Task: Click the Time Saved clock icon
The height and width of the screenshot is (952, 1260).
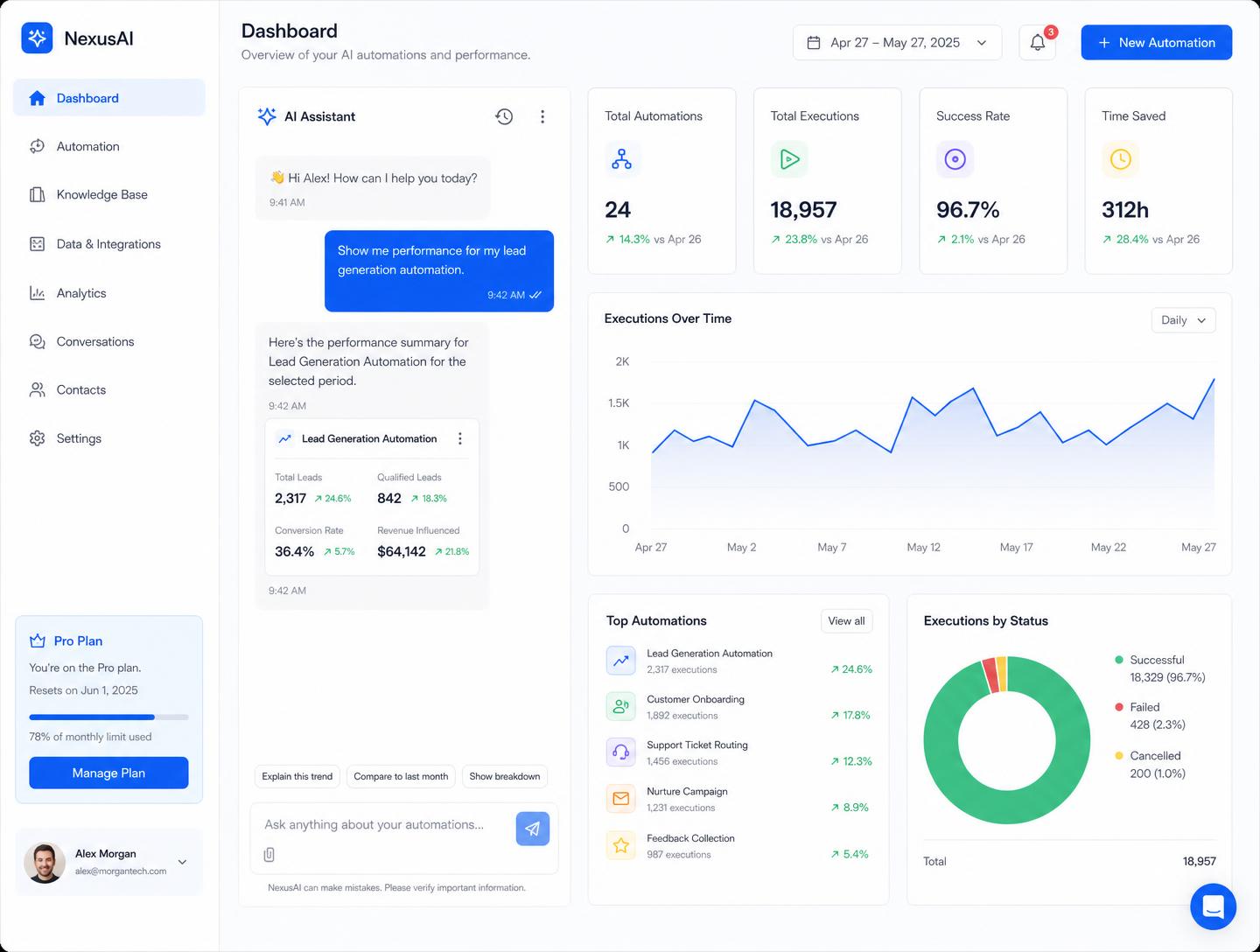Action: coord(1120,159)
